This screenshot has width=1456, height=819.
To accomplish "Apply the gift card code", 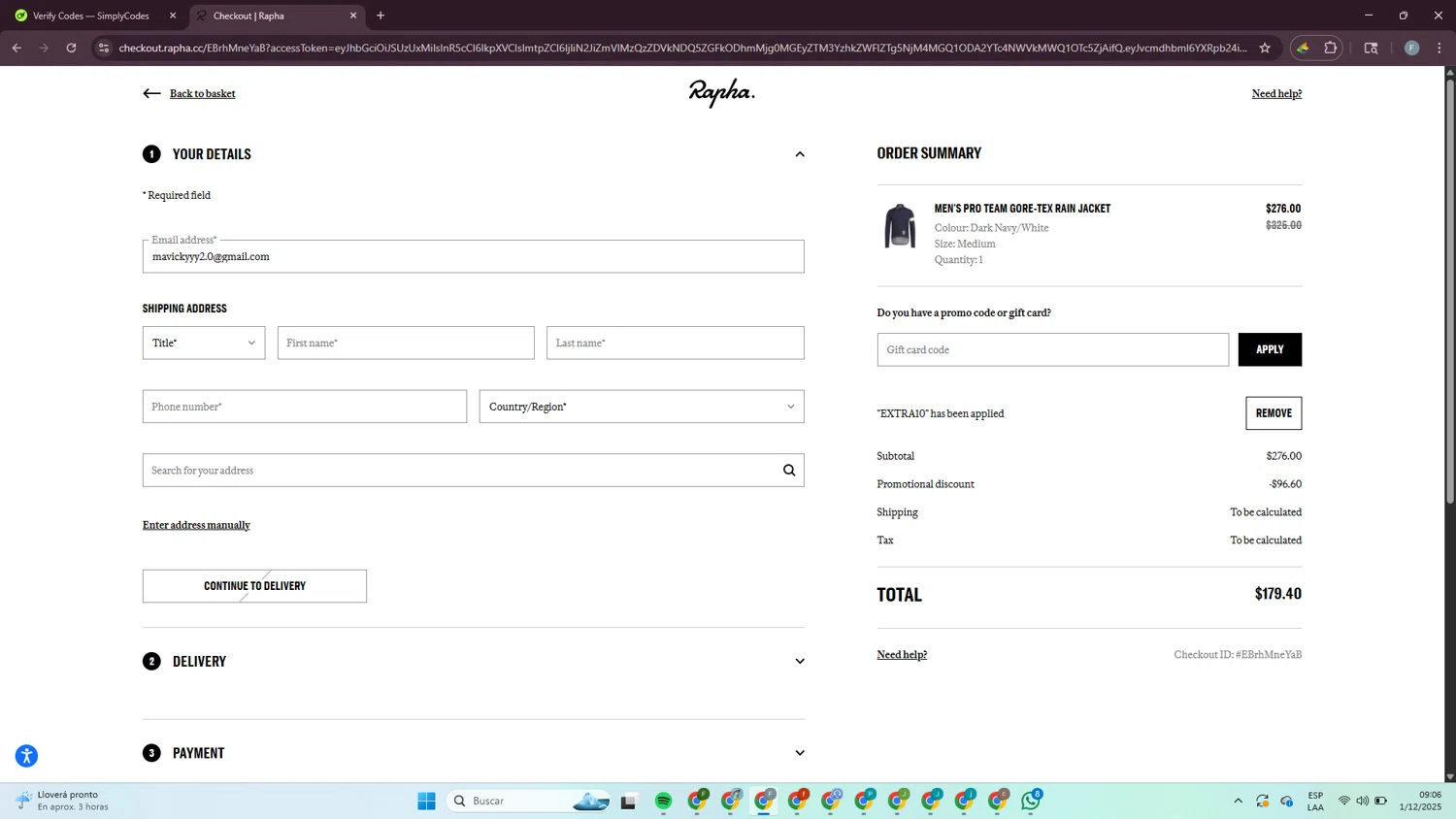I will tap(1270, 349).
